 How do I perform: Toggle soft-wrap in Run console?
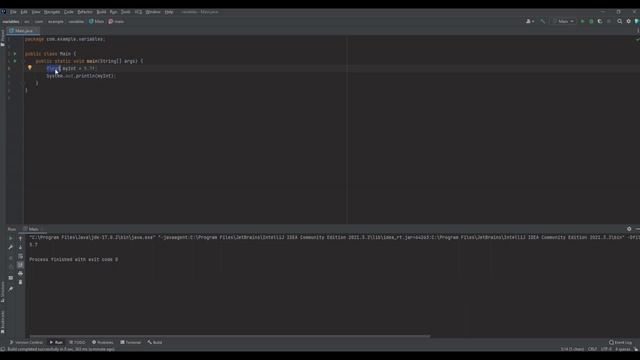pyautogui.click(x=20, y=256)
